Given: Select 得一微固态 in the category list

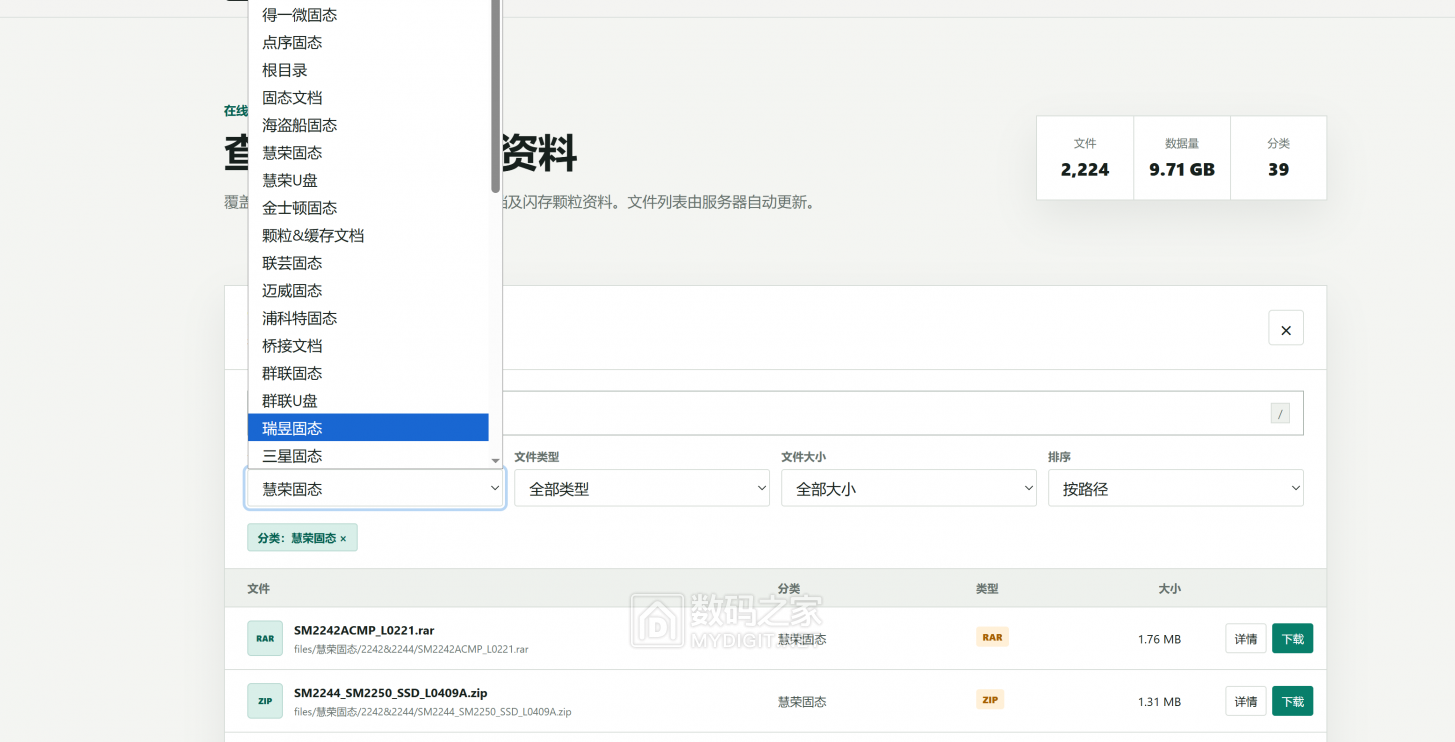Looking at the screenshot, I should 368,15.
